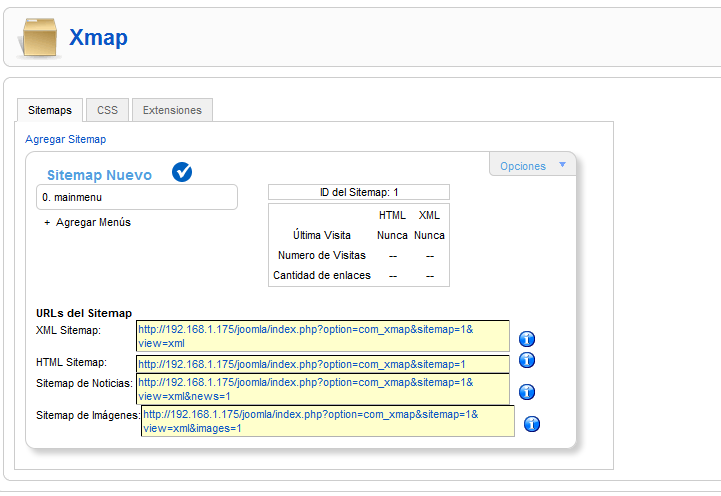Screen dimensions: 721x496
Task: Select the 0. mainmenu item
Action: [137, 197]
